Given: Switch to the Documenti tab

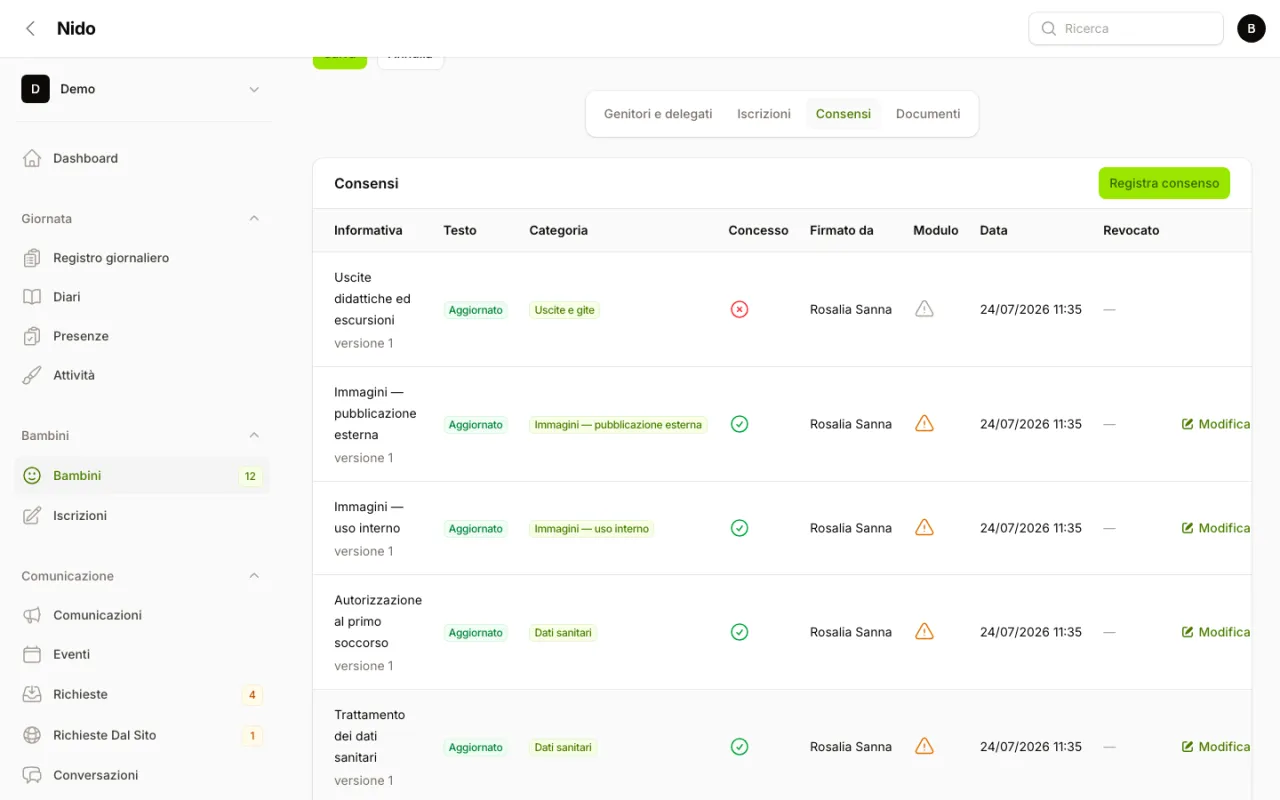Looking at the screenshot, I should [x=928, y=114].
